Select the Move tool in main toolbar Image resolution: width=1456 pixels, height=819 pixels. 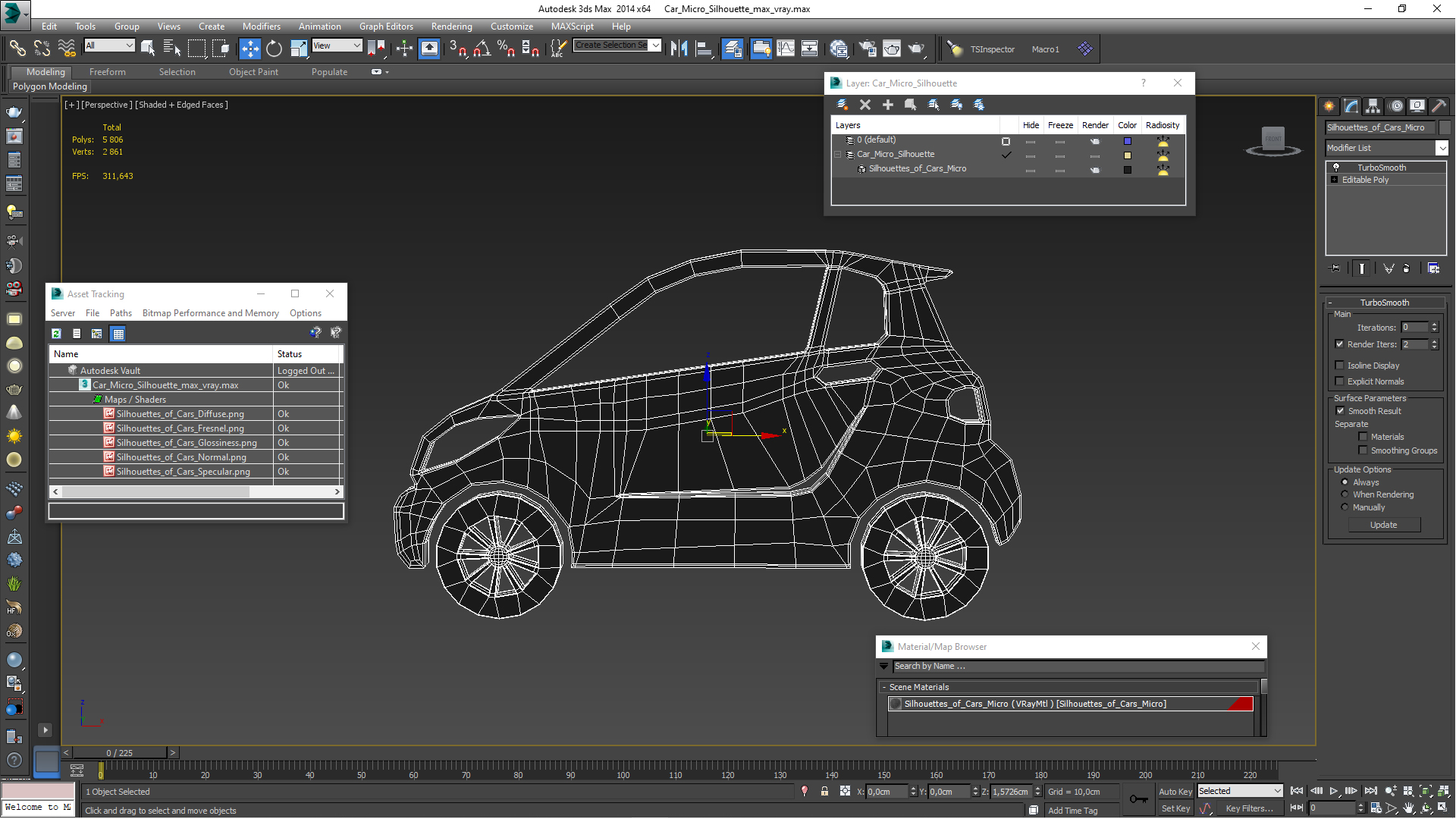(x=249, y=49)
